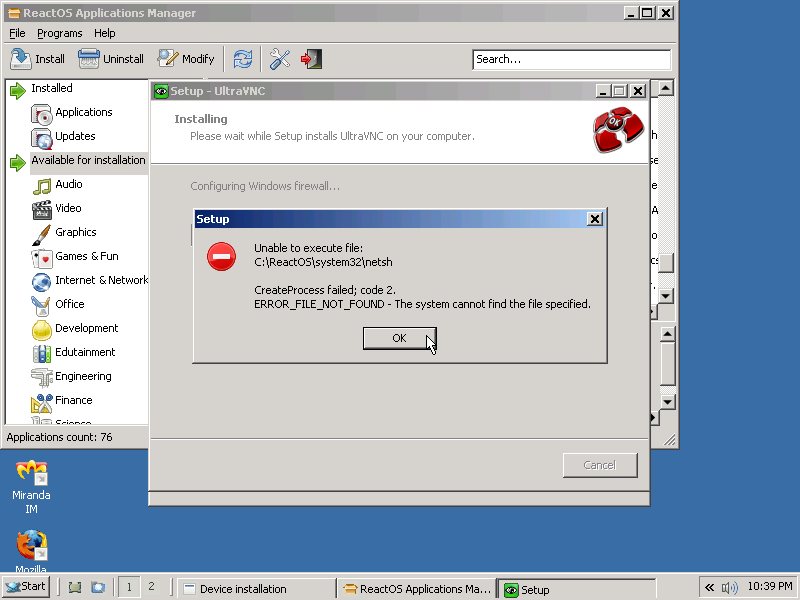Viewport: 800px width, 600px height.
Task: Select Available for installation node
Action: coord(88,160)
